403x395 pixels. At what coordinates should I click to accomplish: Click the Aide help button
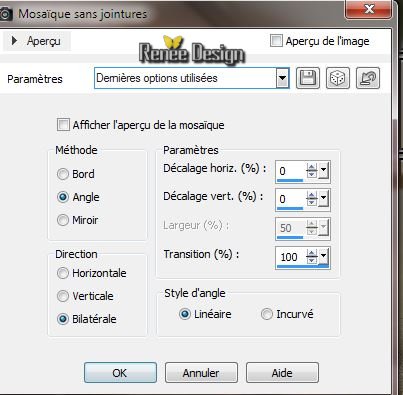(282, 373)
